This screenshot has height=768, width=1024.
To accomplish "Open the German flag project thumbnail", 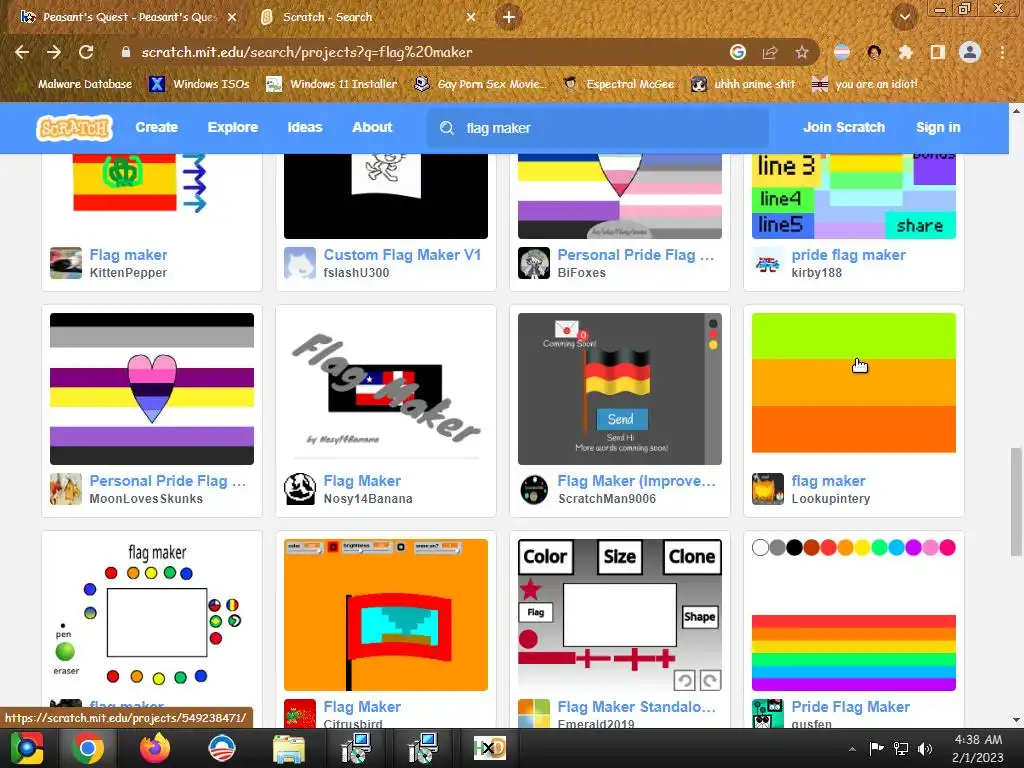I will click(620, 389).
